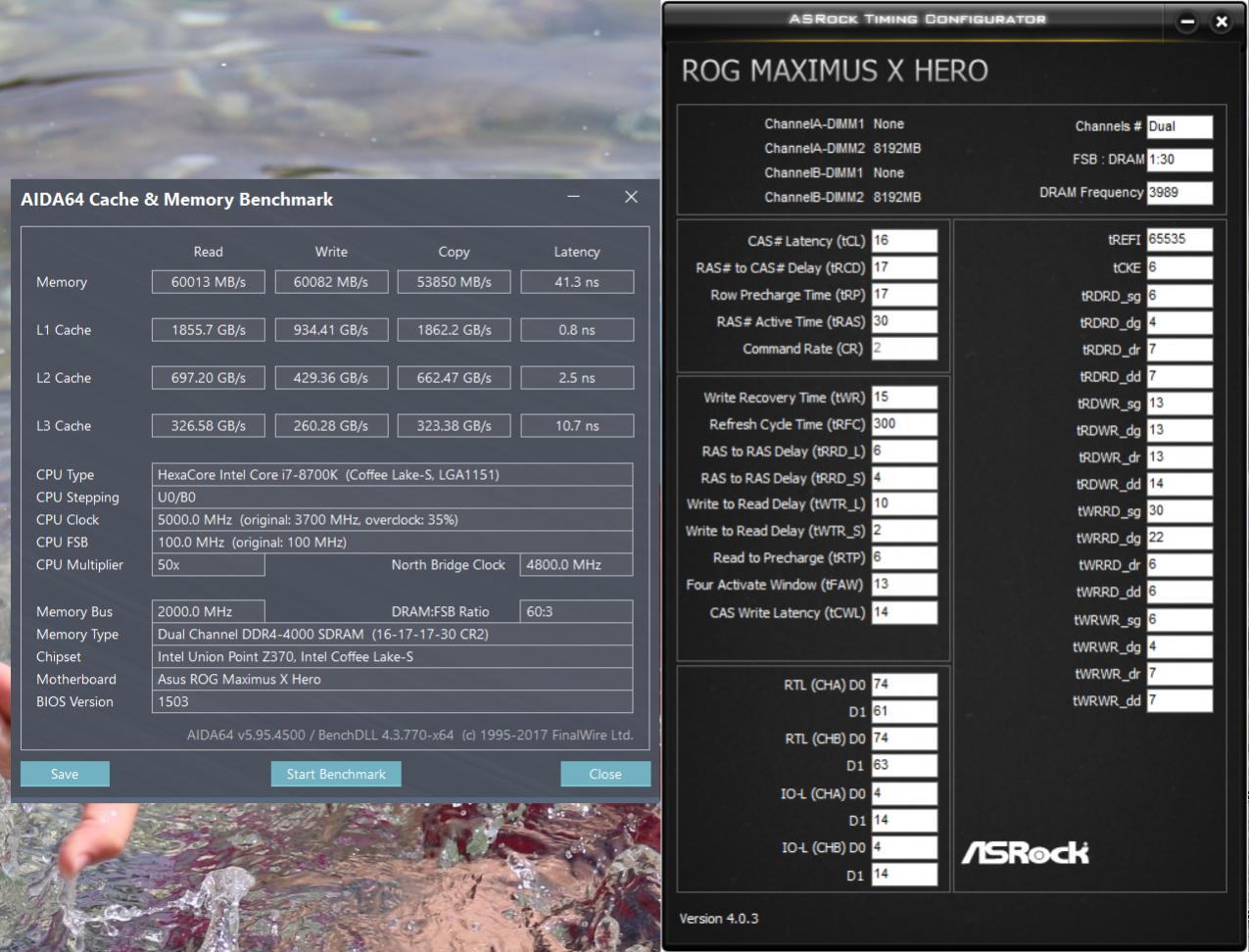Select the tREFI value field
This screenshot has width=1249, height=952.
point(1179,240)
